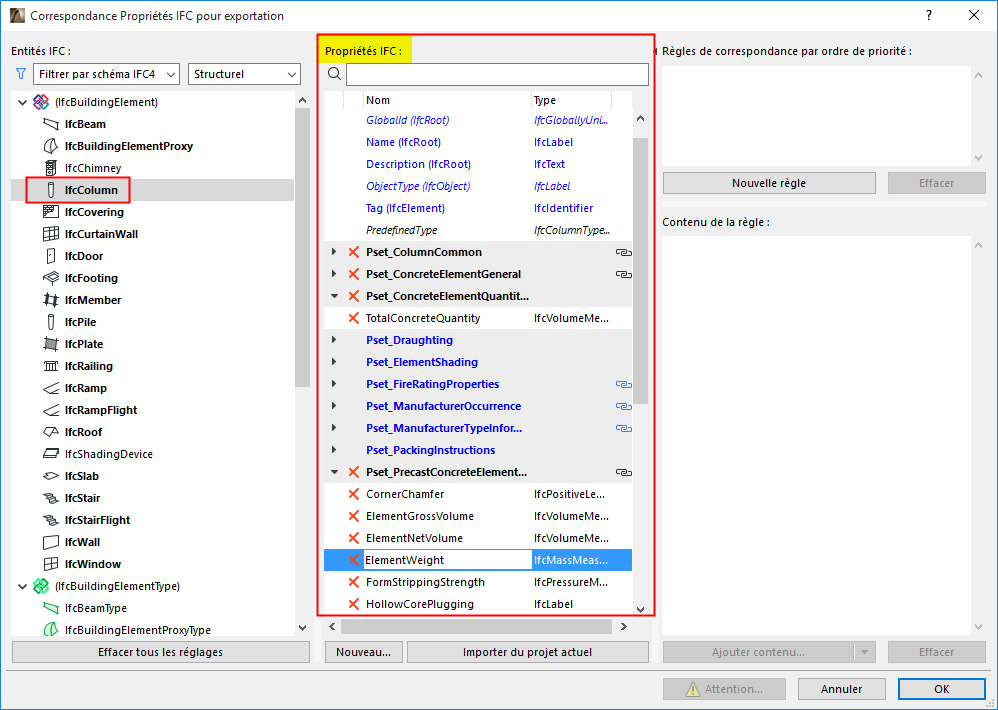
Task: Toggle the red X on HollowCorePlugging
Action: coord(354,604)
